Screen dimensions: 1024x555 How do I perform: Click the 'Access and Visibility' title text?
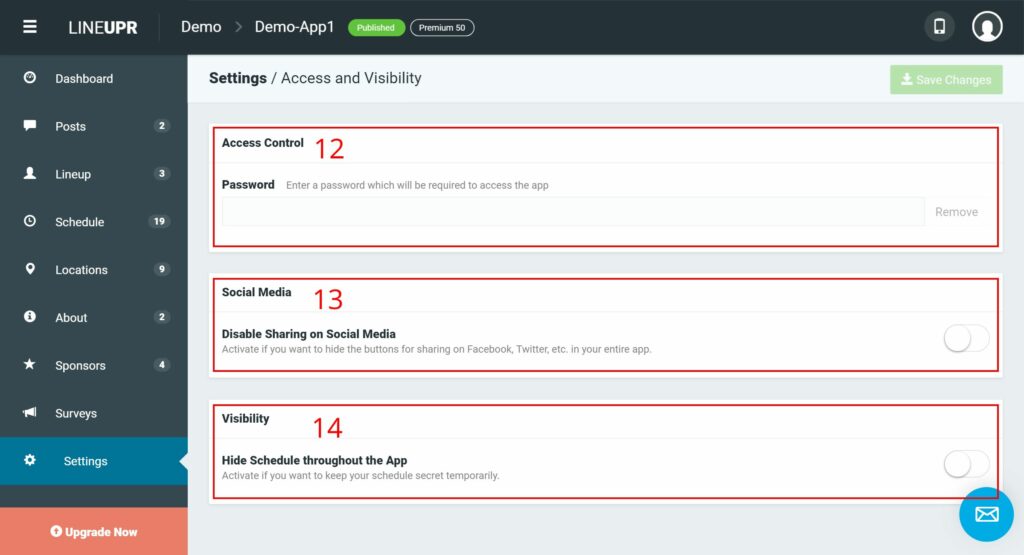351,78
